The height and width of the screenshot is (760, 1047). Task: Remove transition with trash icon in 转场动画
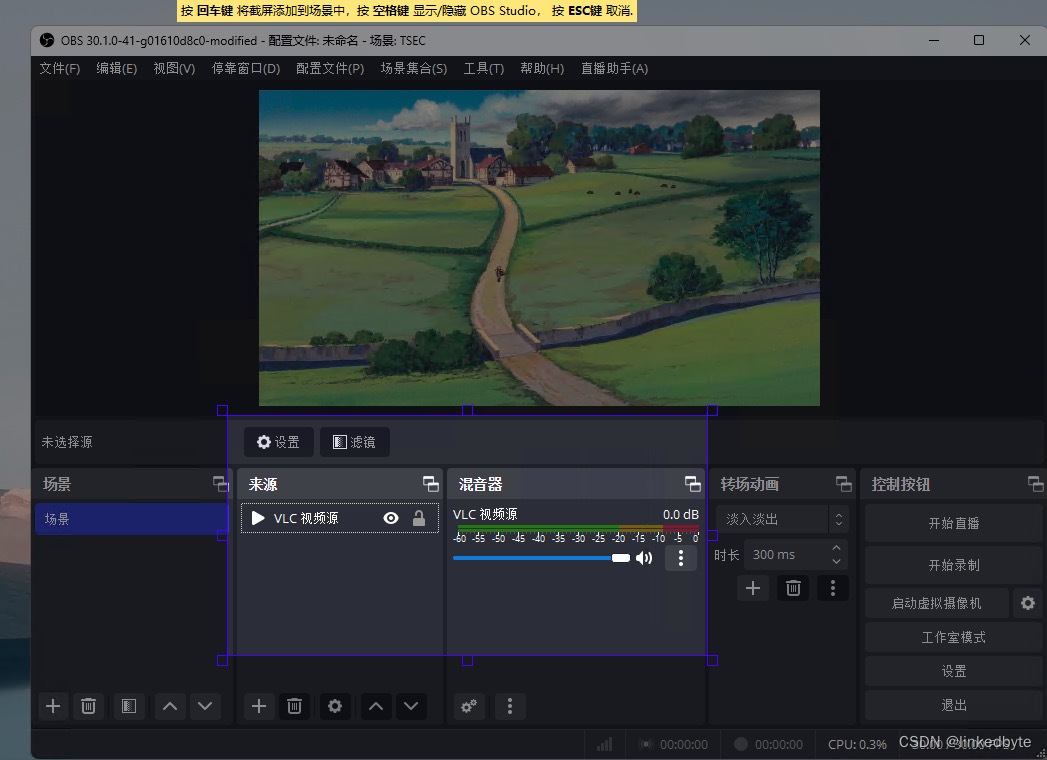[793, 588]
